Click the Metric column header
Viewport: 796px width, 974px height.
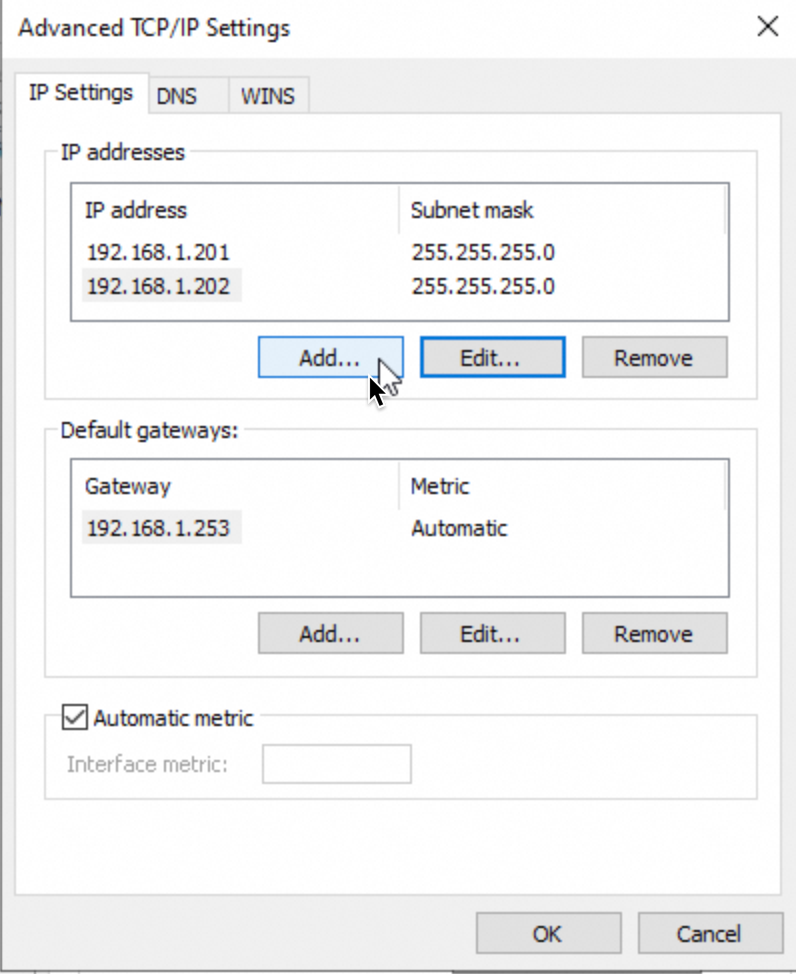point(562,486)
